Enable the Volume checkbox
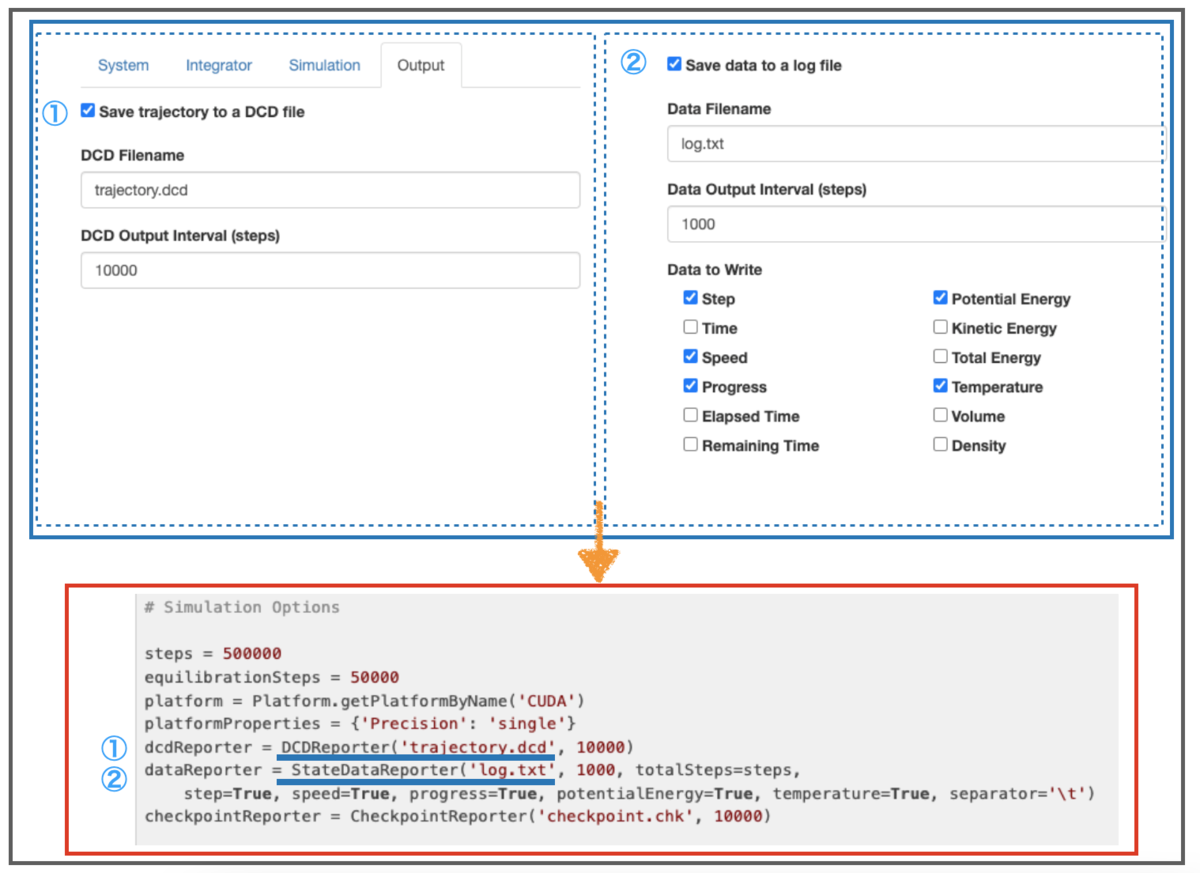The width and height of the screenshot is (1200, 873). [x=940, y=415]
